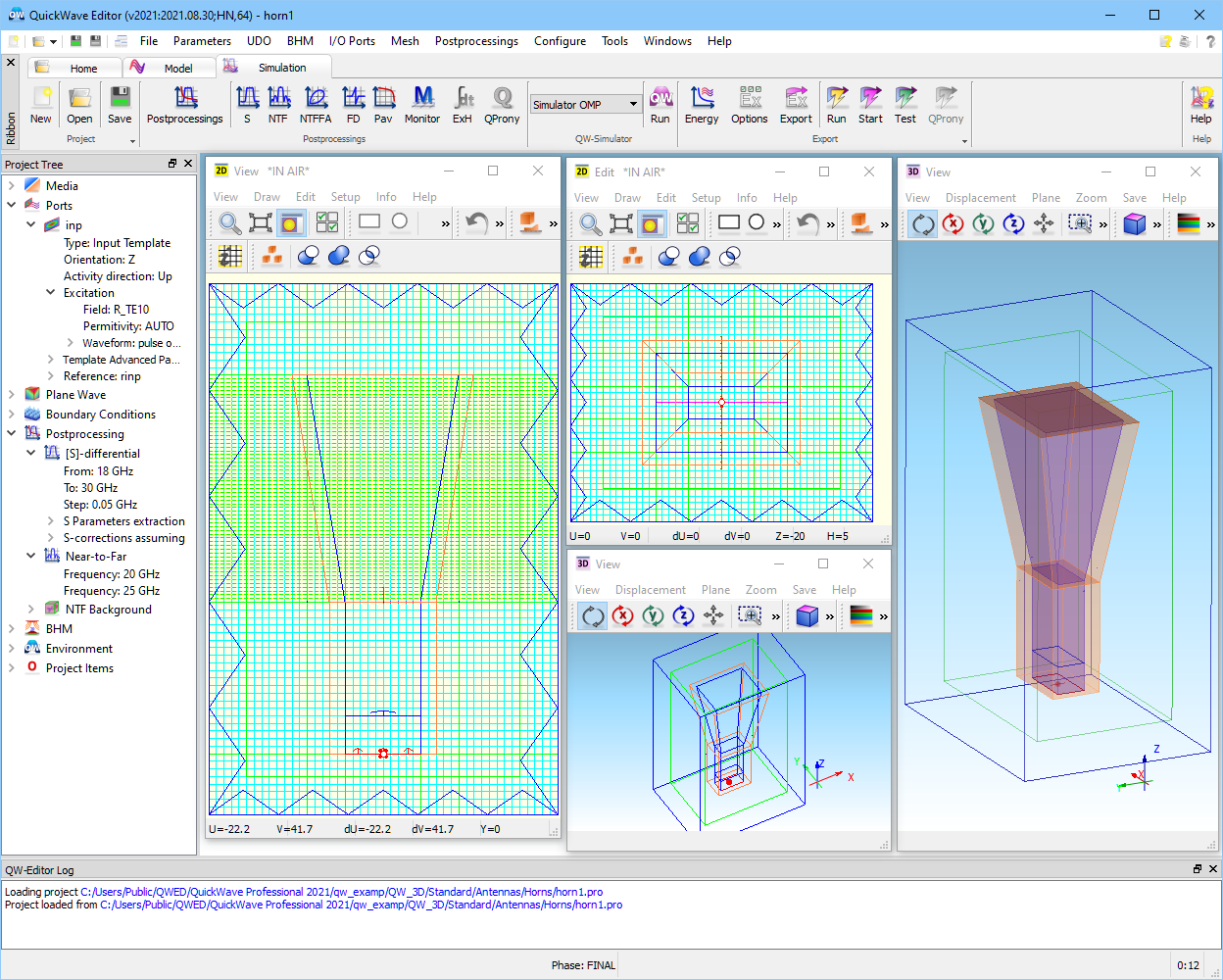Toggle free rotation mode in small 3D View

[x=592, y=615]
